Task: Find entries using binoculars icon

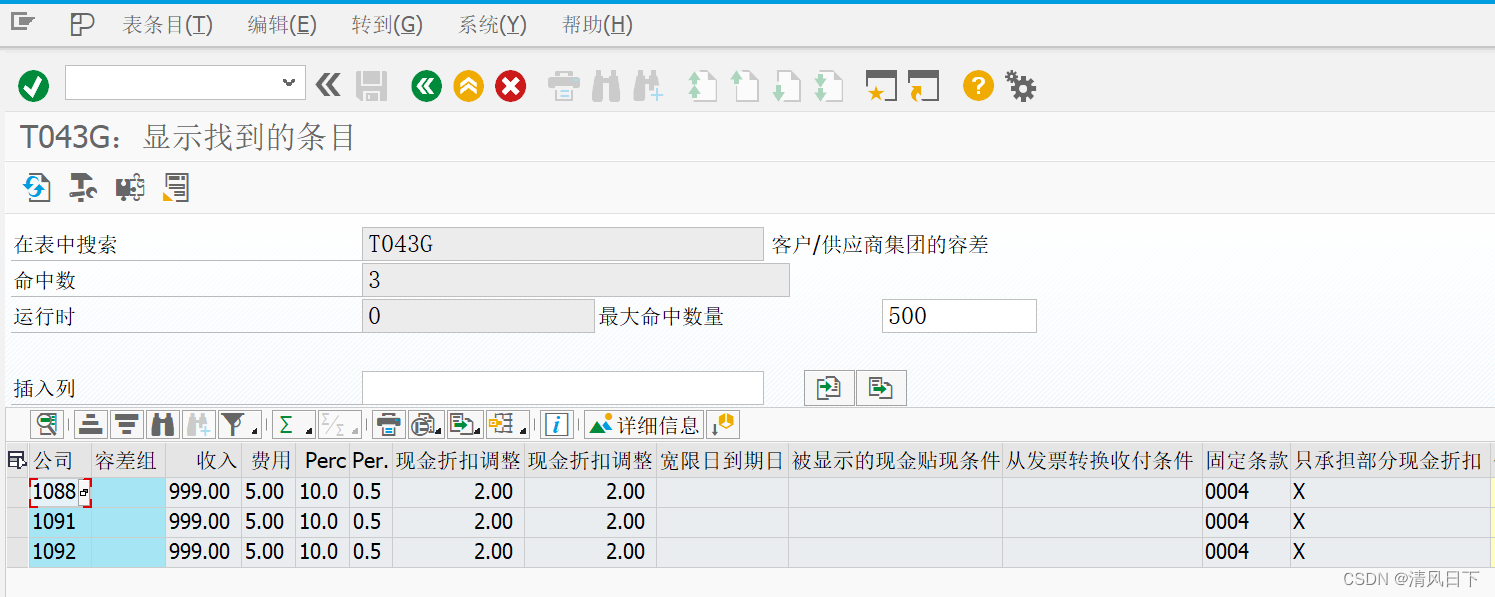Action: tap(162, 424)
